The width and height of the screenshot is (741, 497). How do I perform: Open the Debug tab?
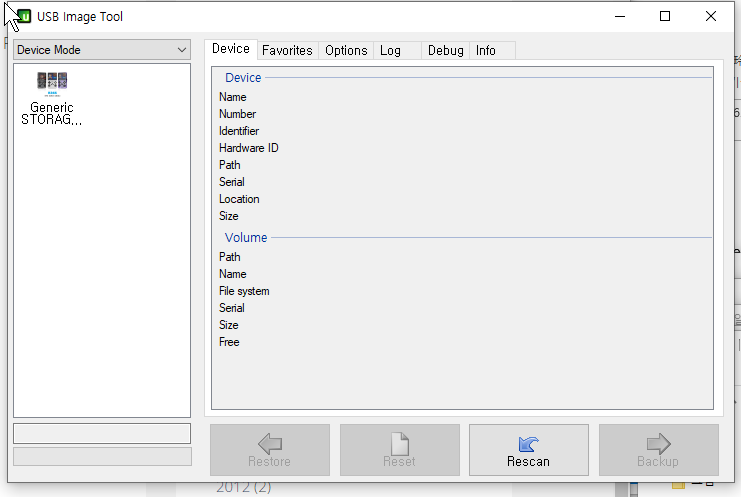(x=446, y=51)
